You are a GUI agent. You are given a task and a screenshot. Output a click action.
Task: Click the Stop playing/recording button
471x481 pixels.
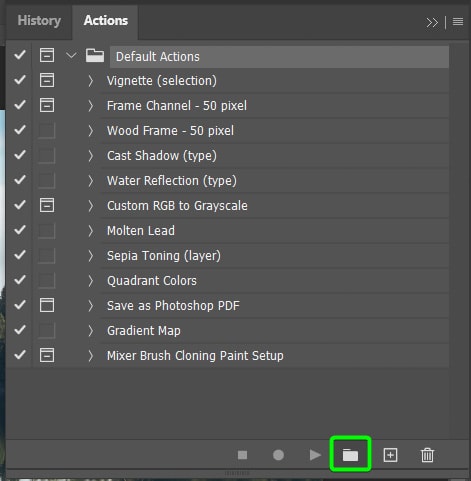click(242, 455)
